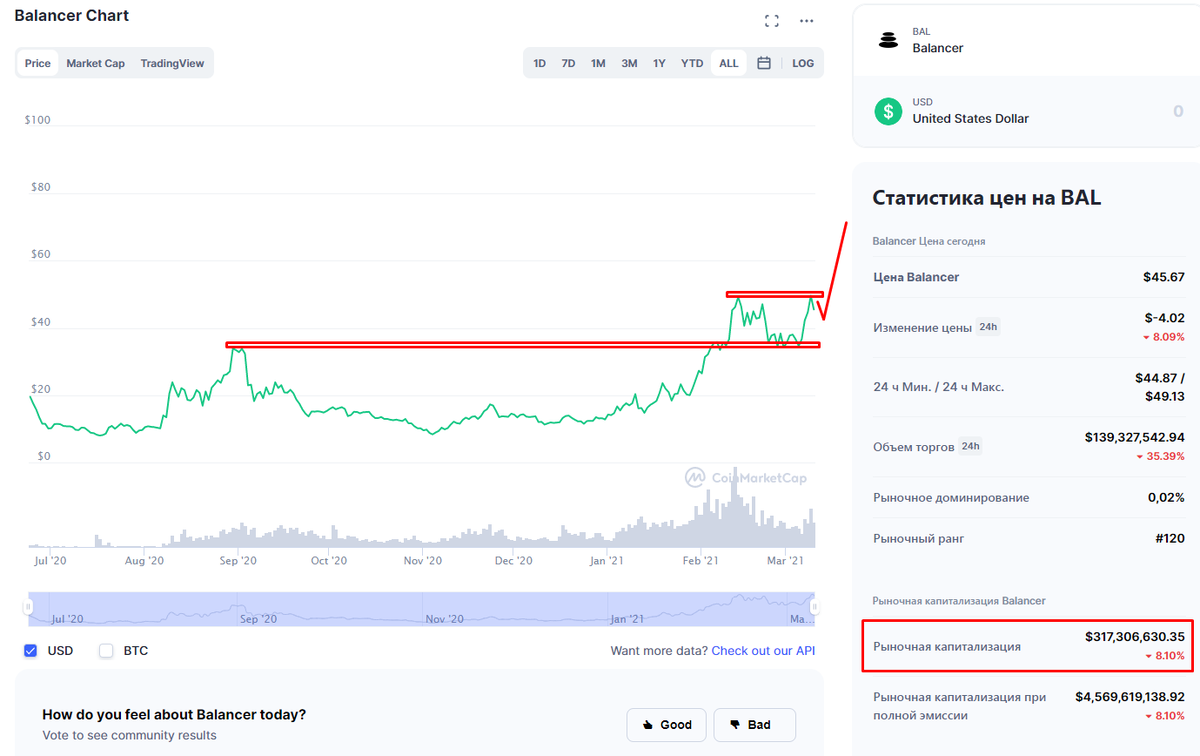1200x756 pixels.
Task: Click the Статистика цен на BAL heading
Action: (987, 197)
